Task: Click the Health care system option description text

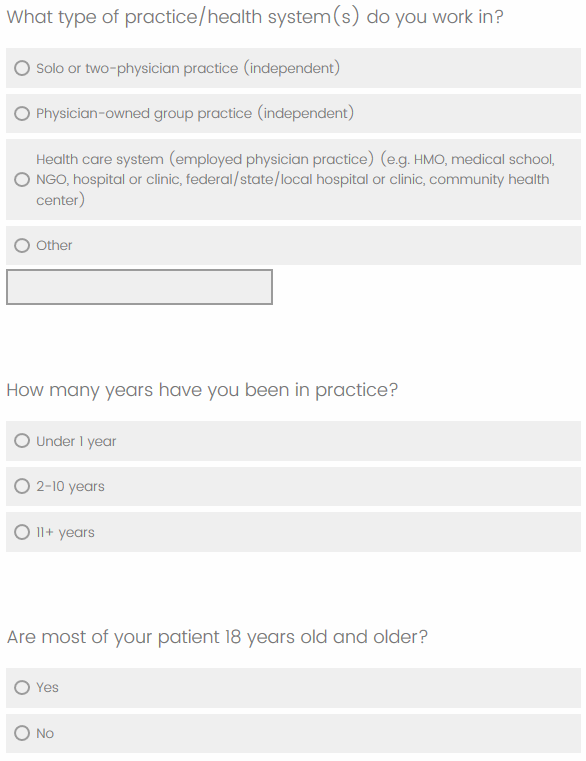Action: pyautogui.click(x=295, y=180)
